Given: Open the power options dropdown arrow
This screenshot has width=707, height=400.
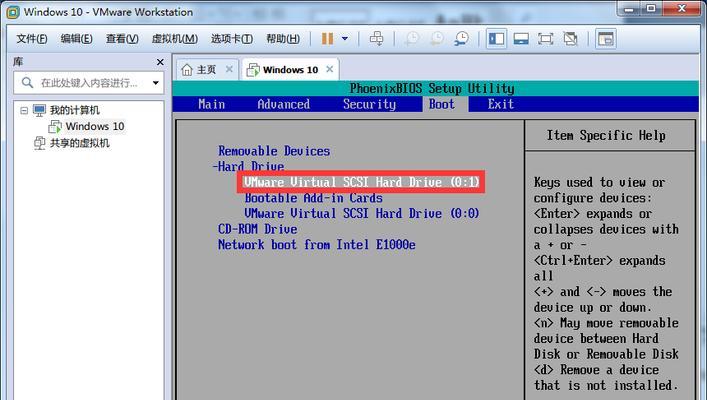Looking at the screenshot, I should 345,39.
